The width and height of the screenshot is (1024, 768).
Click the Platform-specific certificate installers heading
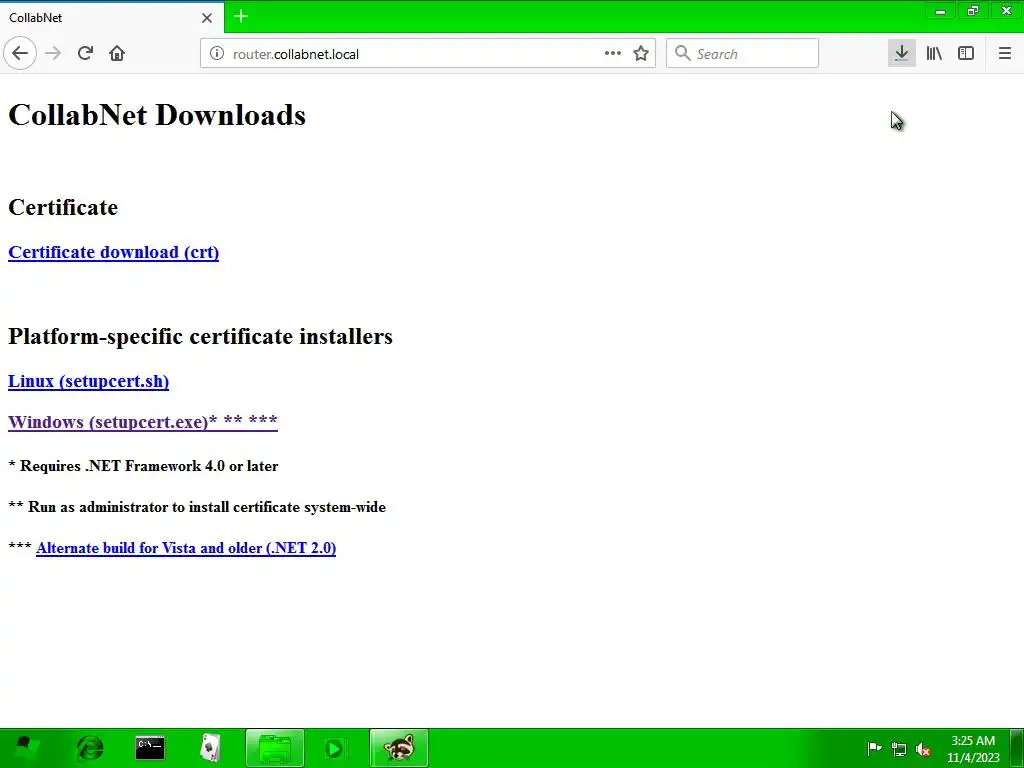(x=200, y=336)
